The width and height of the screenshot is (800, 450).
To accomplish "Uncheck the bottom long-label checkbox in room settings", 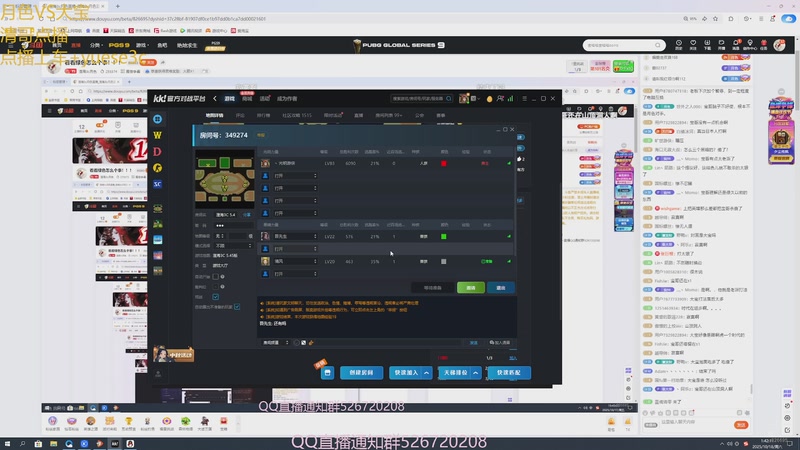I will (x=237, y=307).
